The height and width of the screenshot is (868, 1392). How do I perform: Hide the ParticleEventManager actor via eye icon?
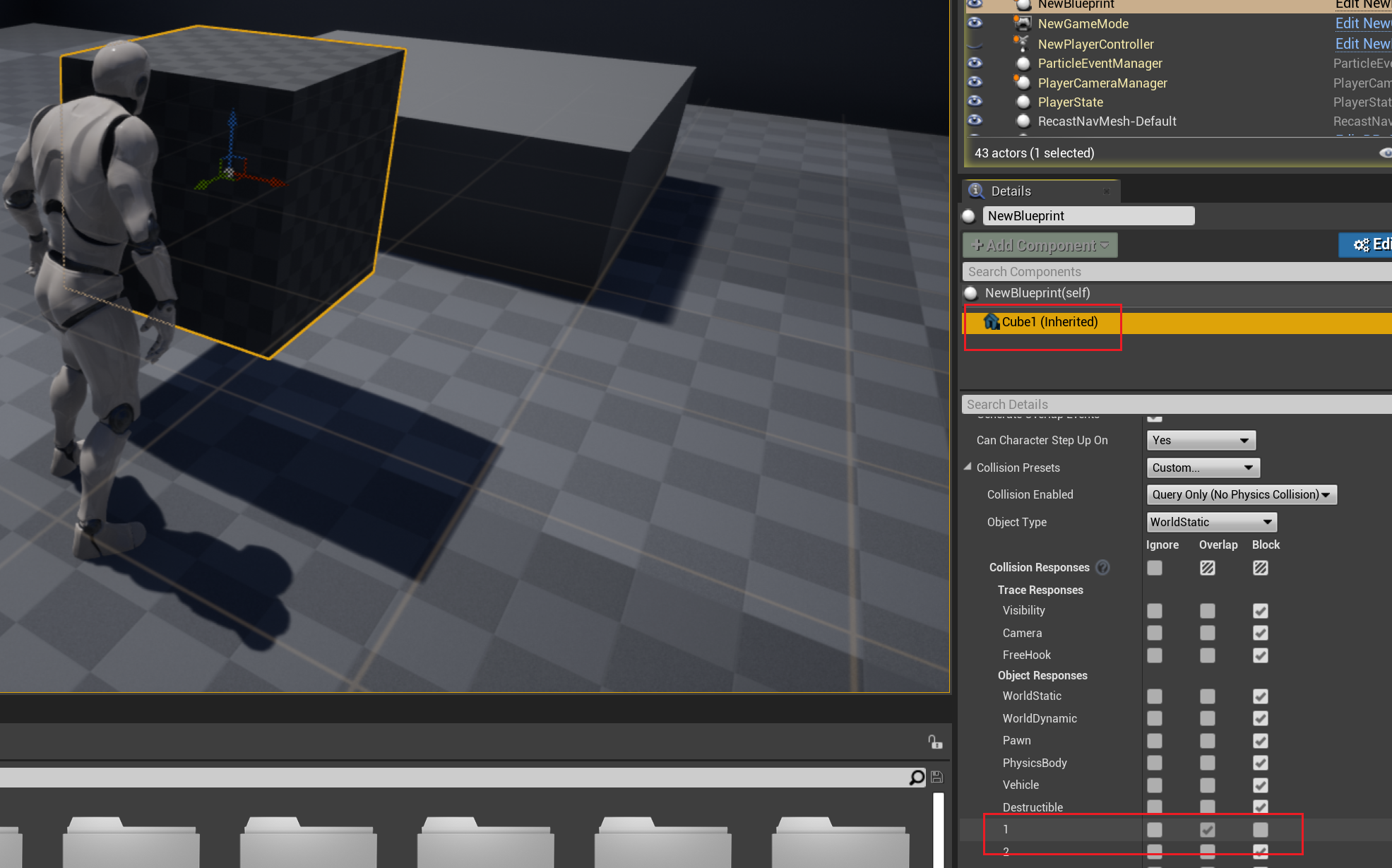(x=975, y=63)
